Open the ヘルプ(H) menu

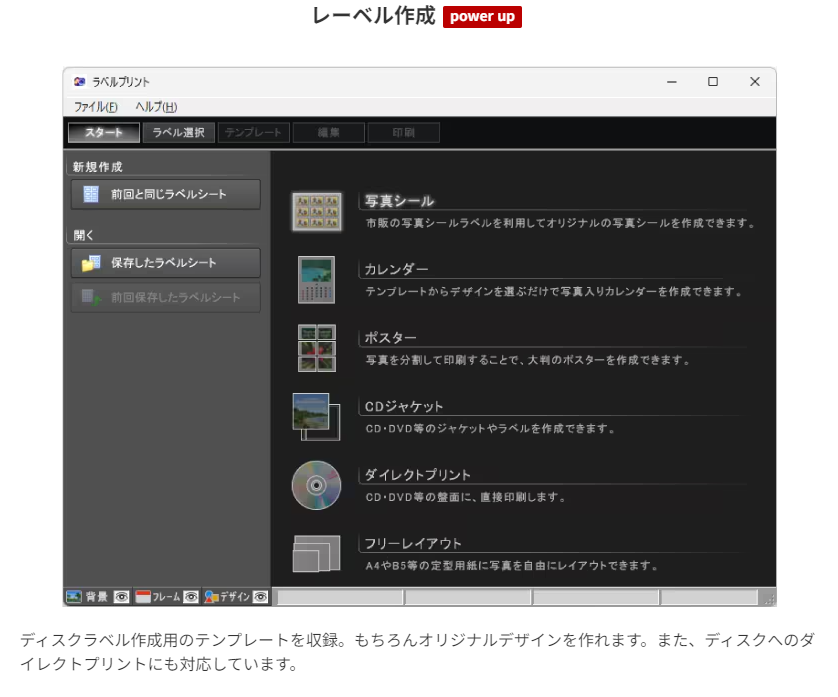(156, 107)
